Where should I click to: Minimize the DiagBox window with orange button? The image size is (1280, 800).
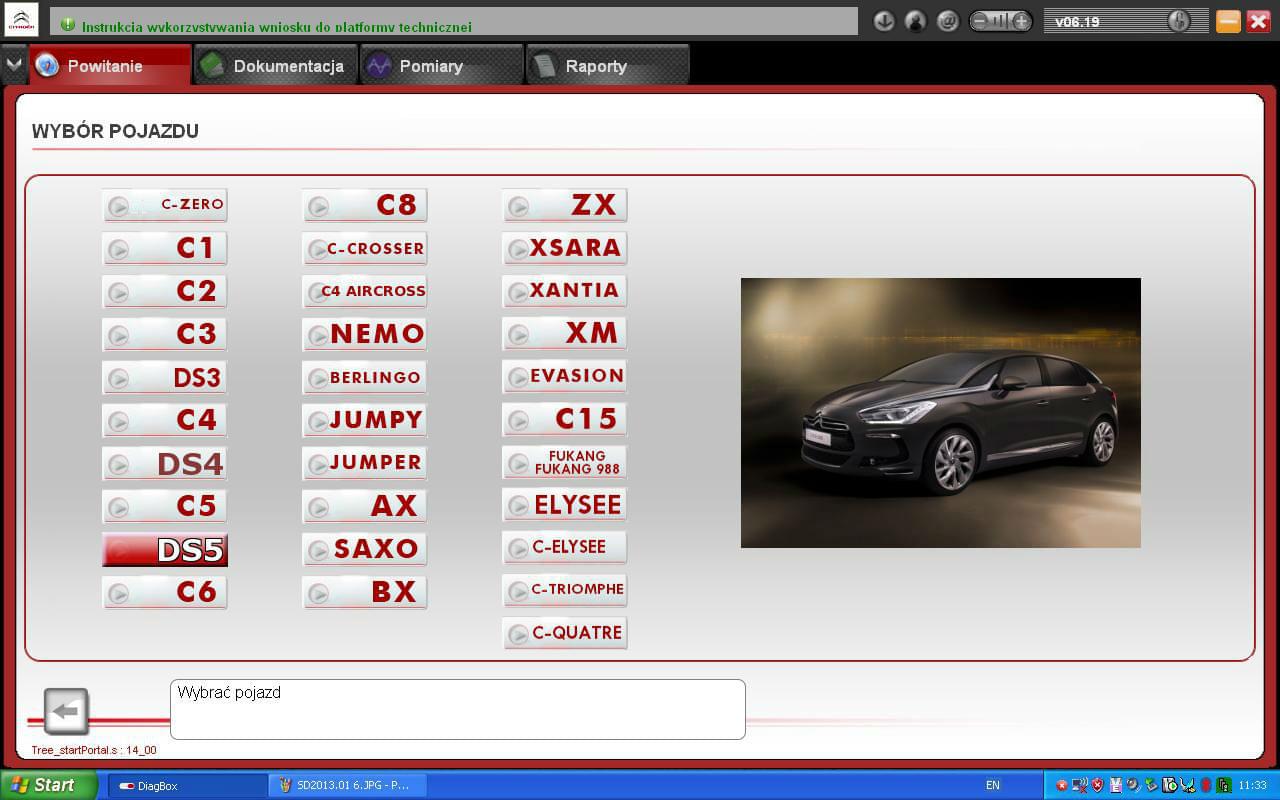(x=1228, y=21)
